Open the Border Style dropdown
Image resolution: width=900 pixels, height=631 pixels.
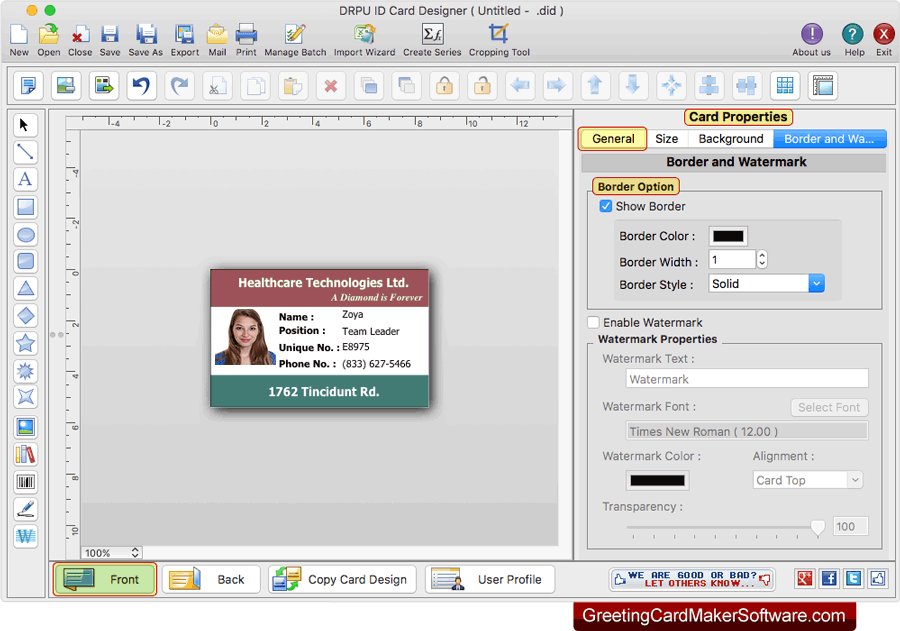coord(816,283)
